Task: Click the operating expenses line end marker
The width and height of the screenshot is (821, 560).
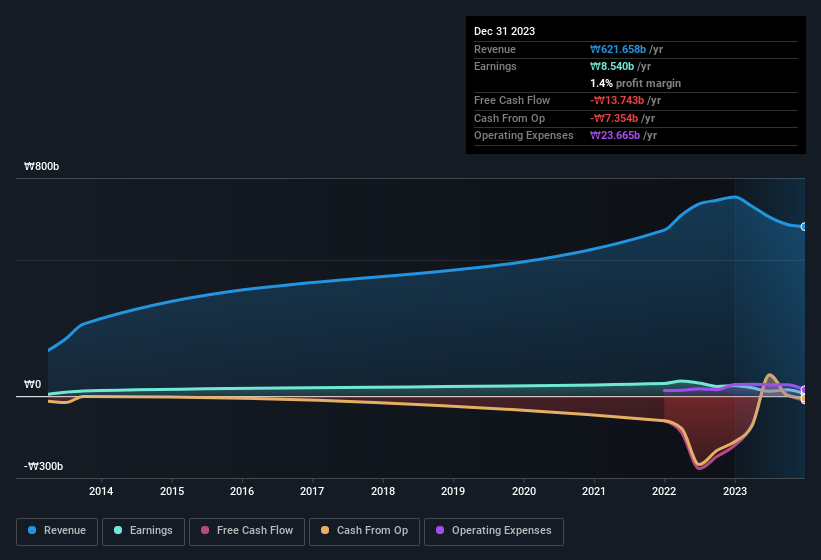Action: 803,389
